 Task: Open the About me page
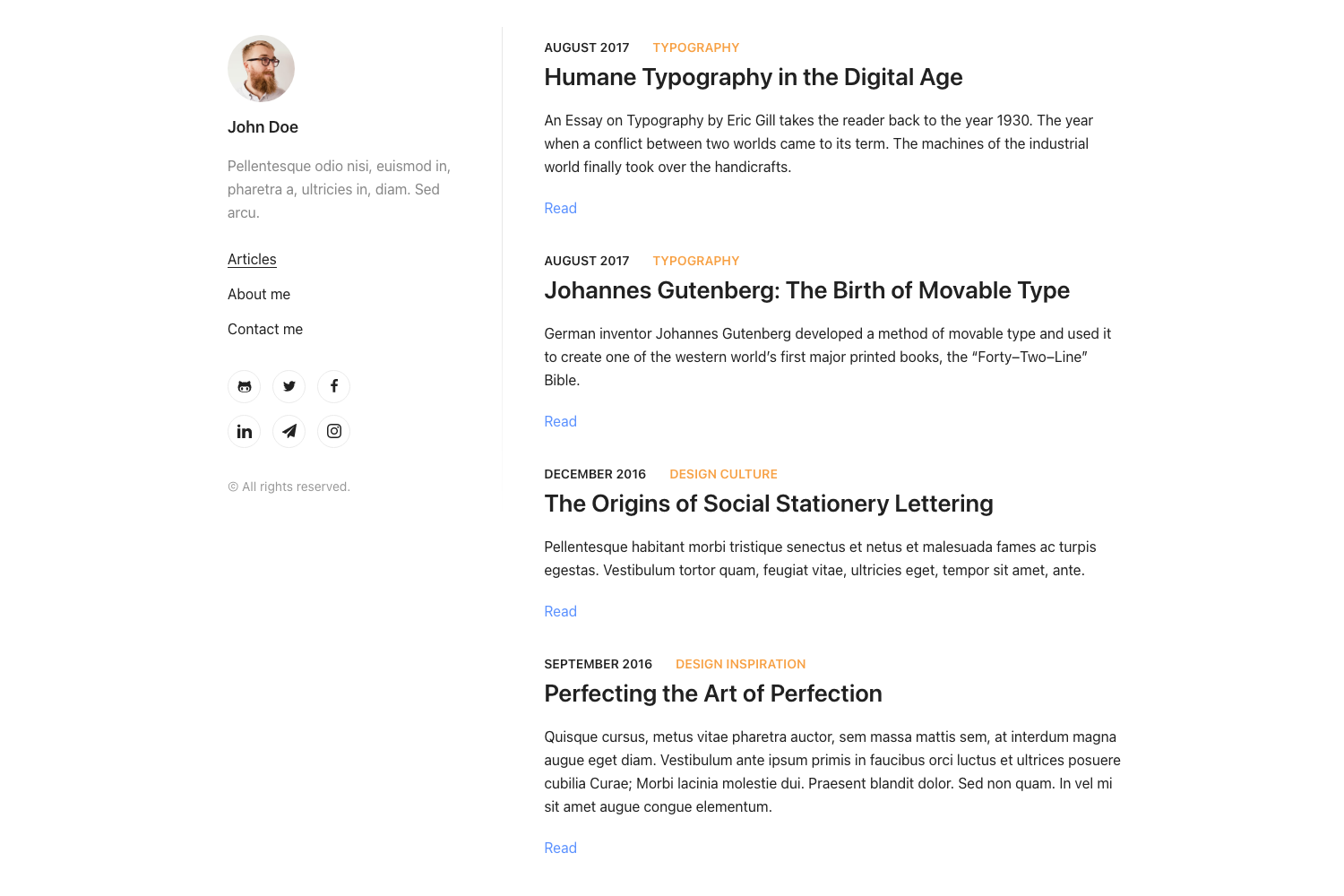[259, 295]
